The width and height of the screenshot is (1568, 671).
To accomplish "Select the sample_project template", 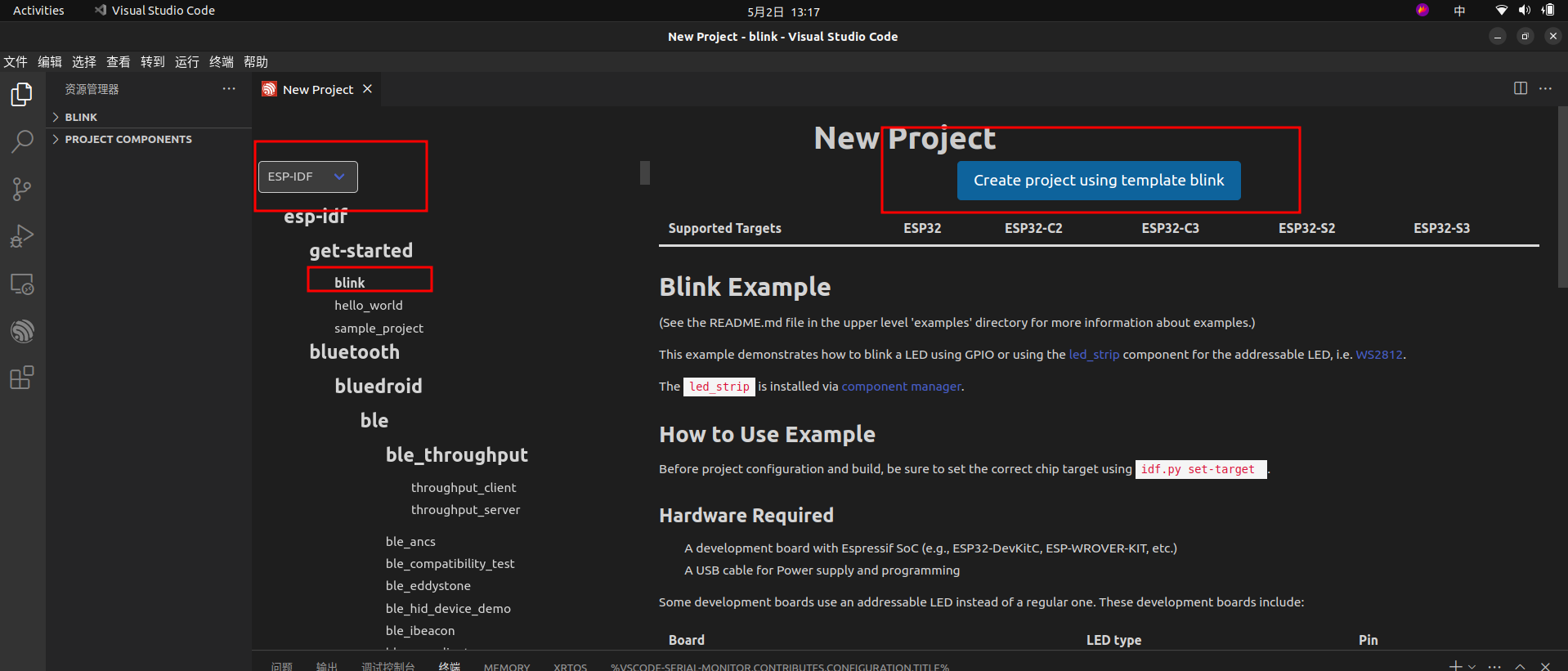I will (x=379, y=328).
